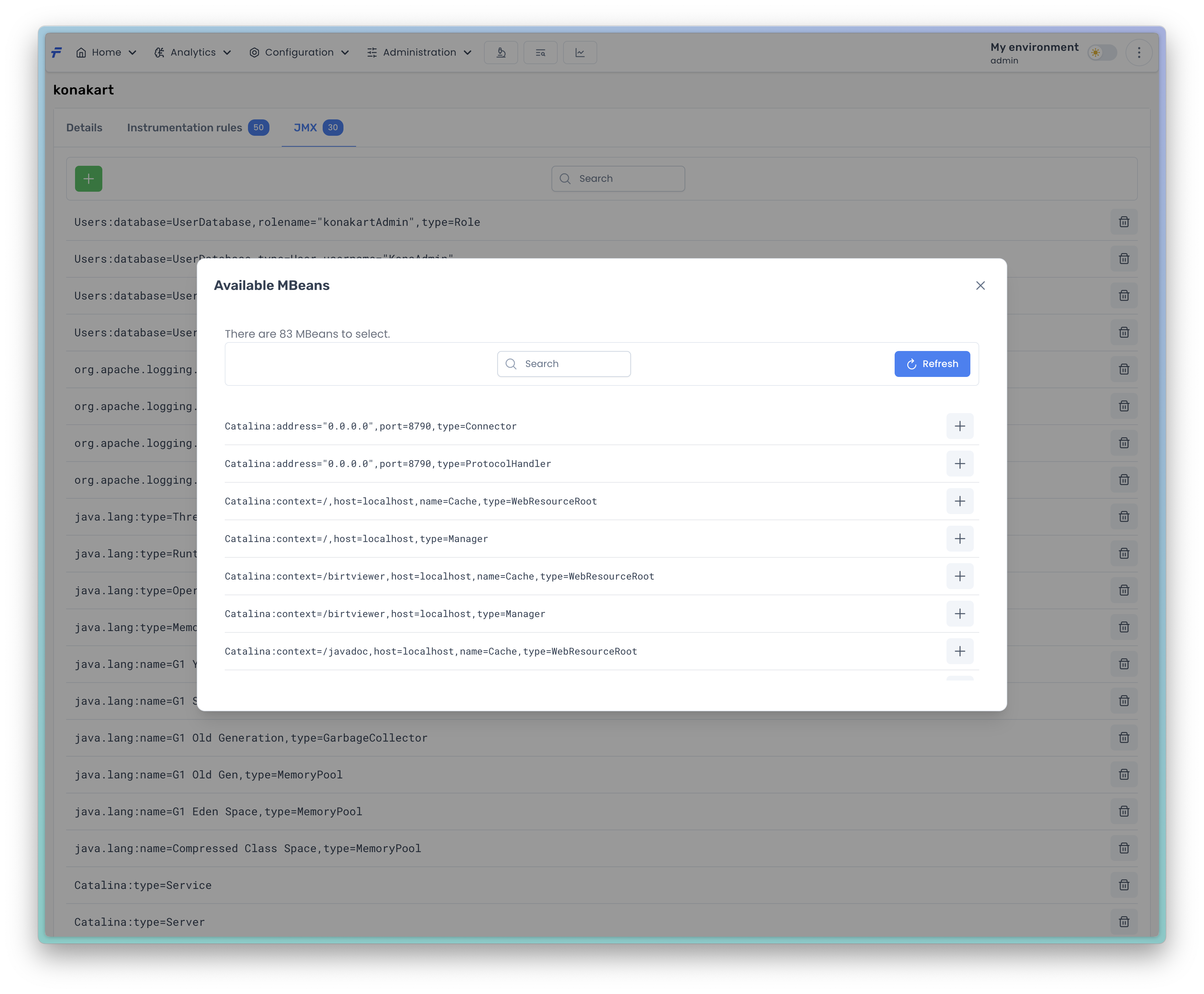Open the three-dot user menu
Viewport: 1204px width, 994px height.
[x=1139, y=53]
